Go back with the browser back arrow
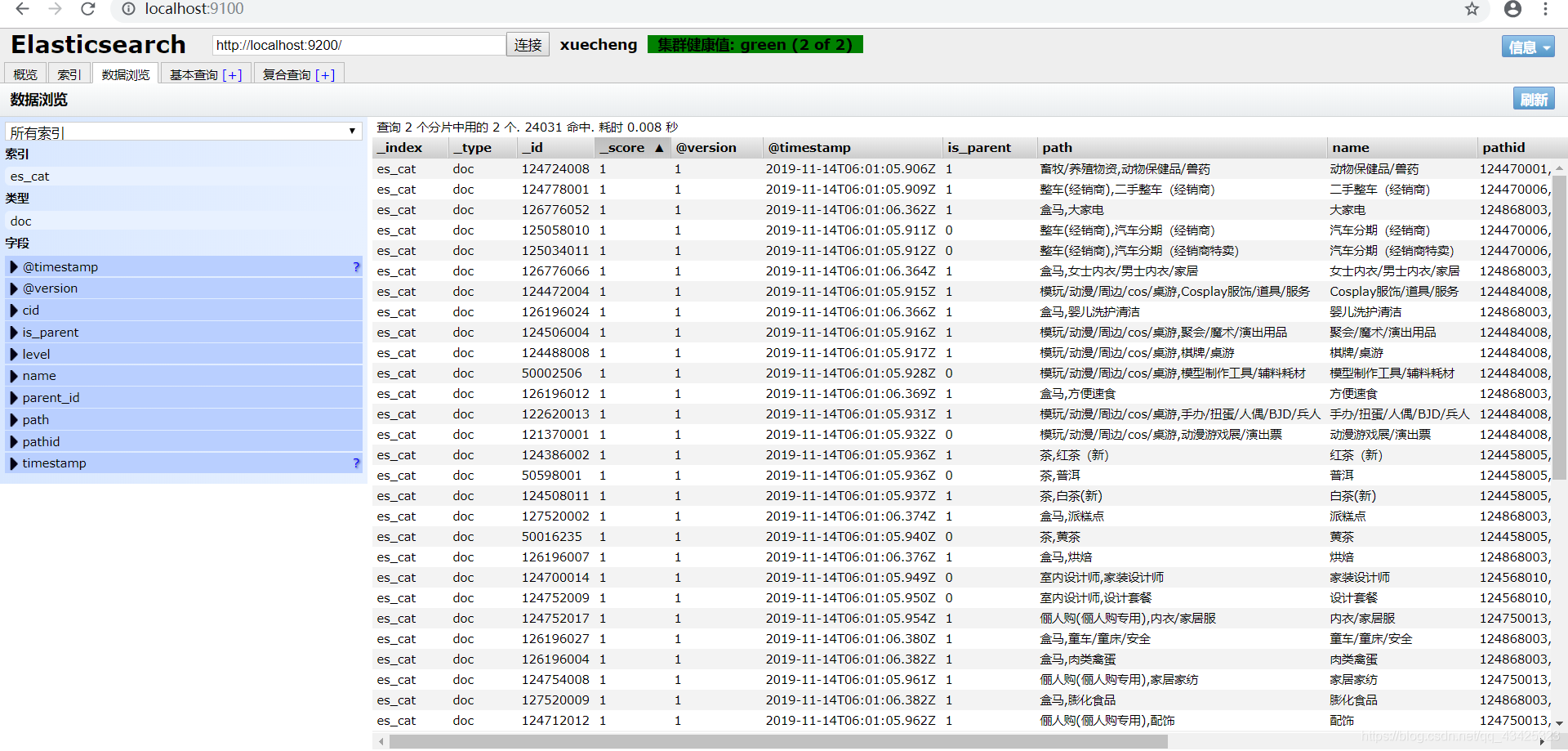The height and width of the screenshot is (751, 1568). (22, 9)
